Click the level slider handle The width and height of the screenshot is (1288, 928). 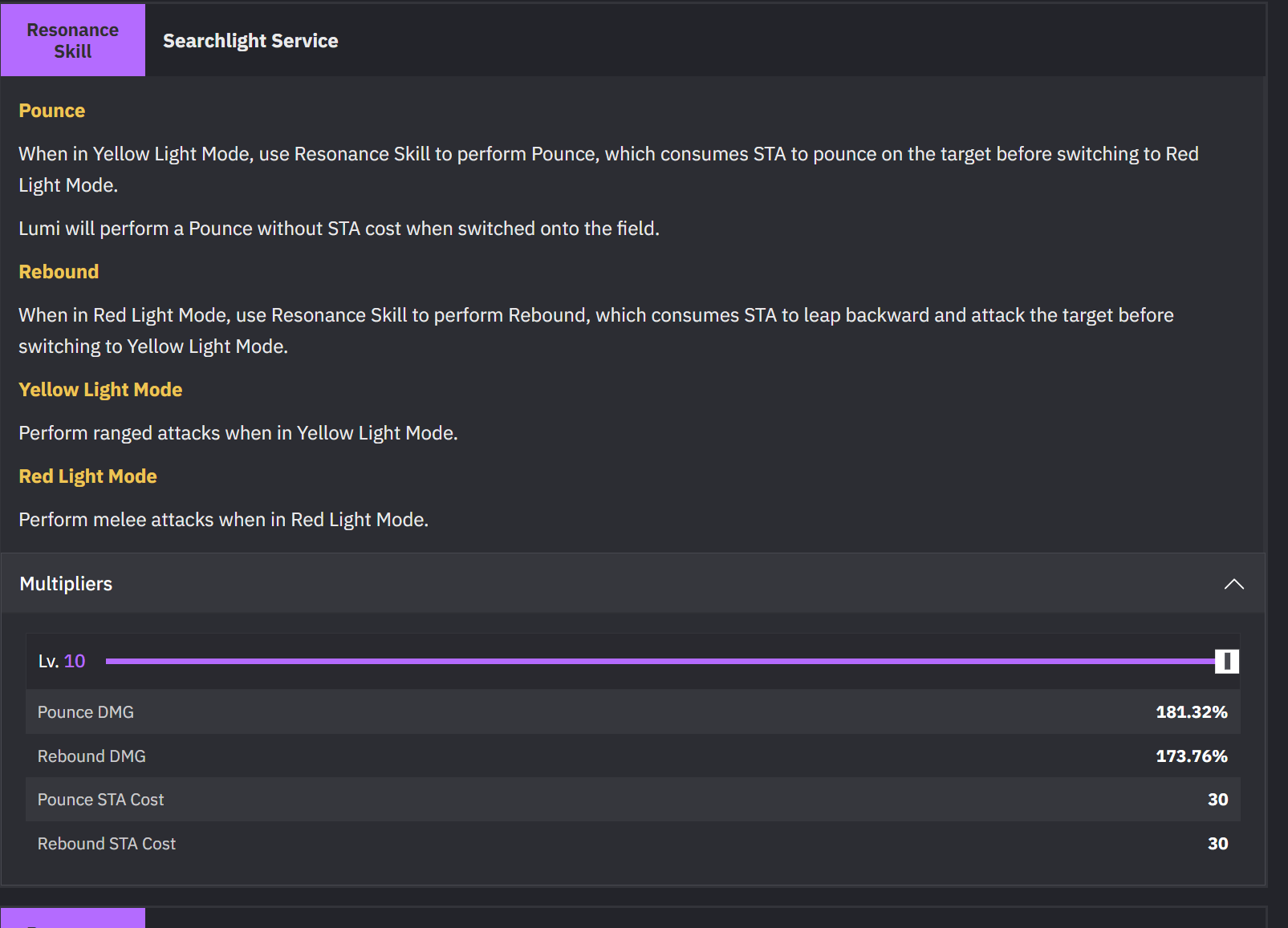coord(1226,661)
